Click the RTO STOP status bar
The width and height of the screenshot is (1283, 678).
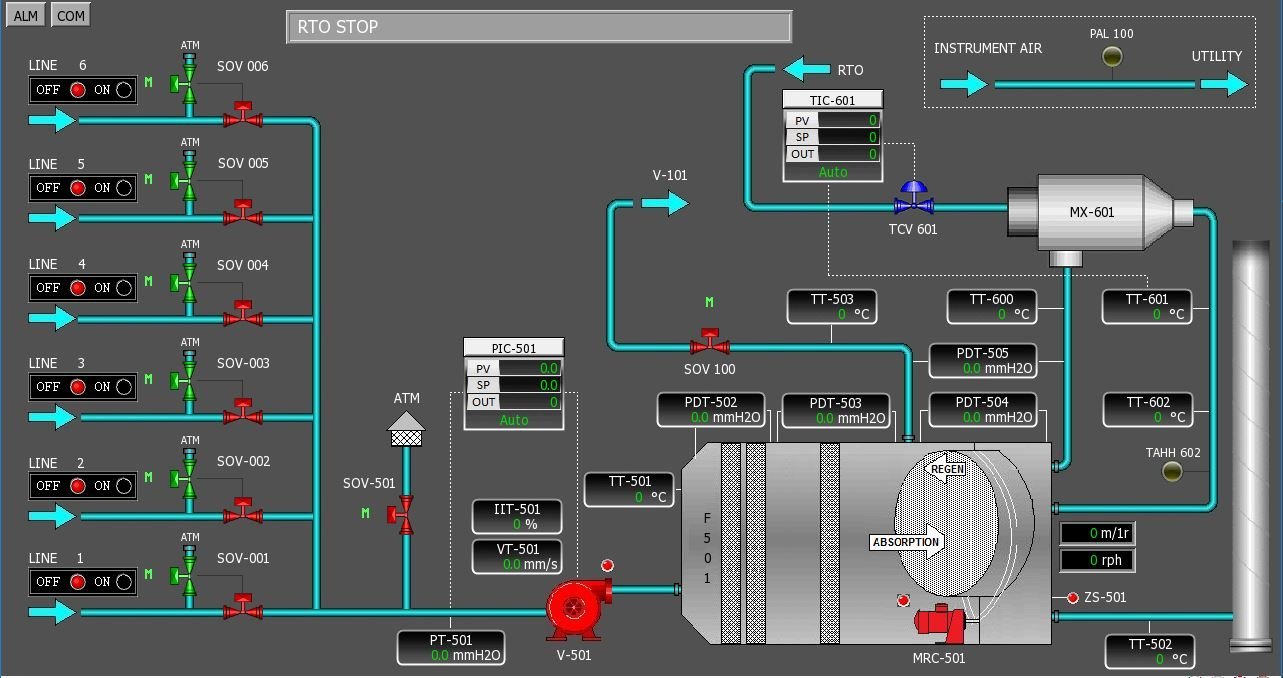(539, 27)
